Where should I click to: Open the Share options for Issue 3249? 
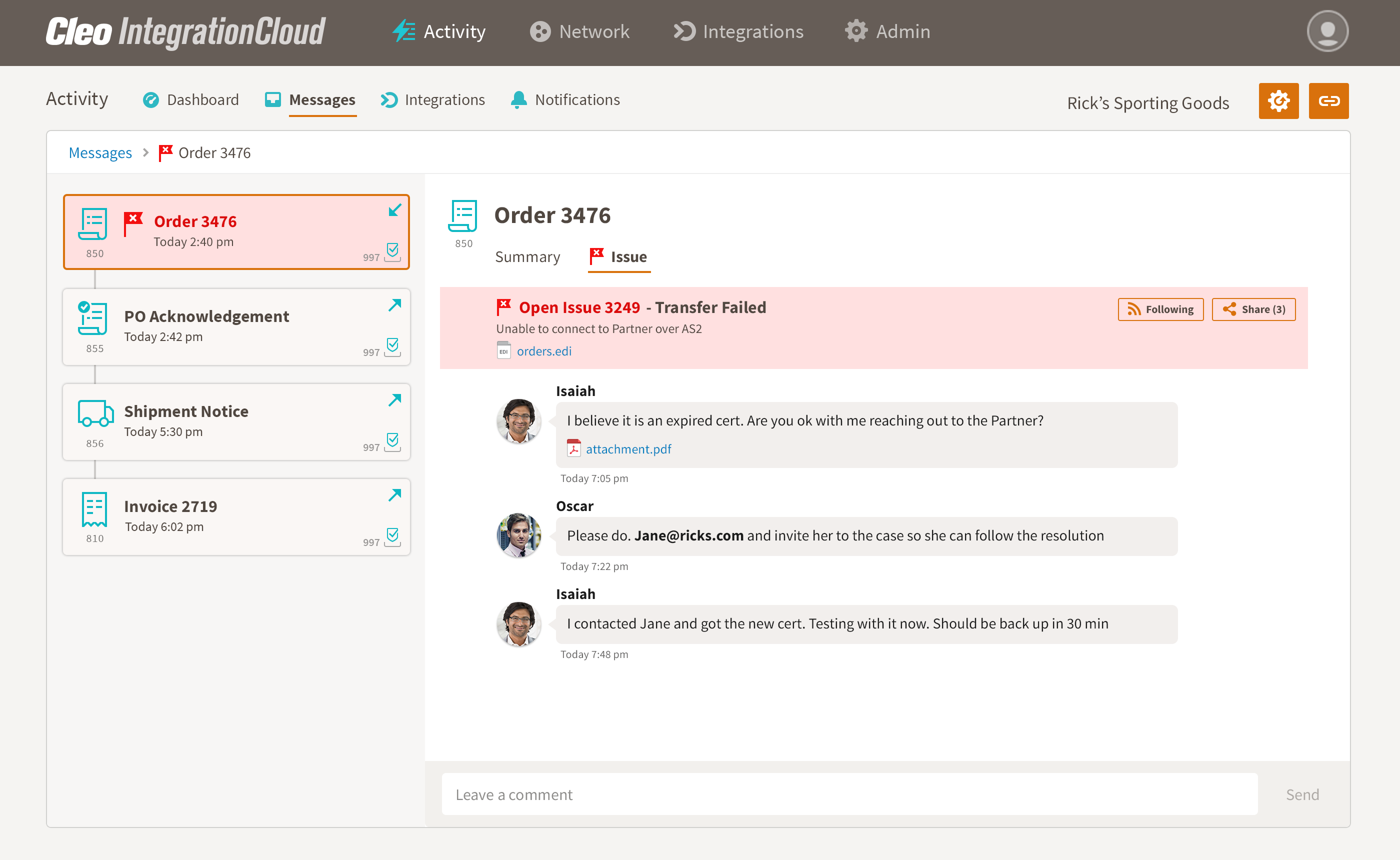click(1252, 308)
